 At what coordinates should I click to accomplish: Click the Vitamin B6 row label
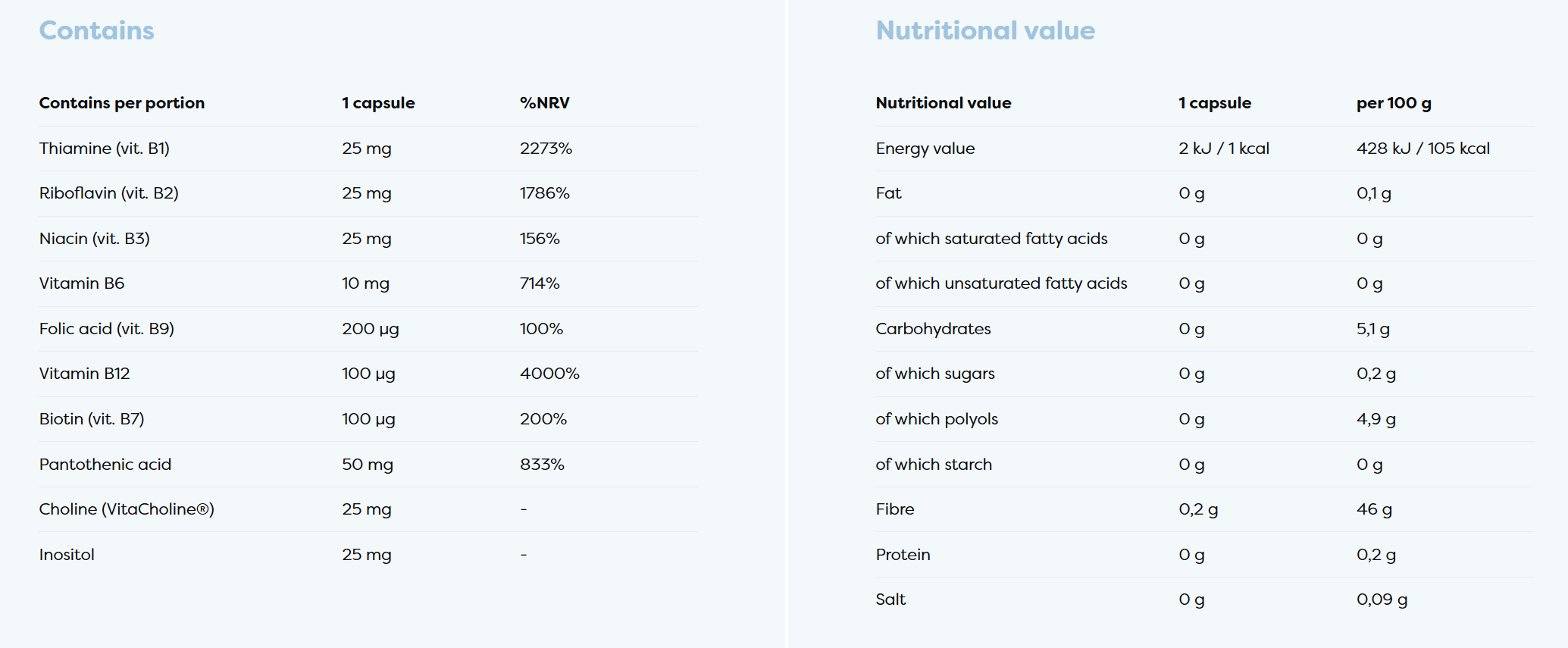[x=81, y=283]
